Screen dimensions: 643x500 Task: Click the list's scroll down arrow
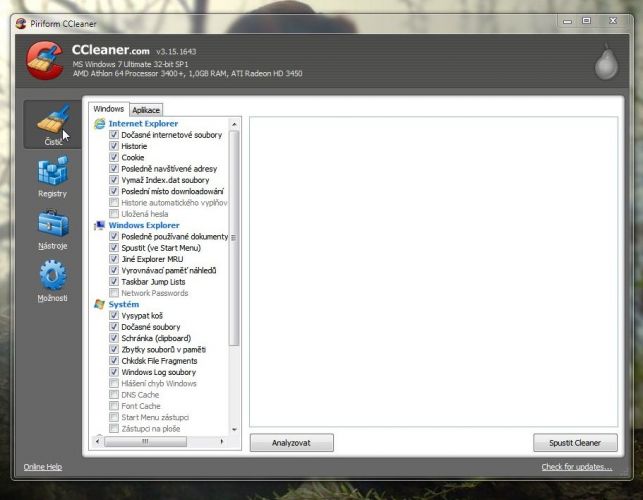[234, 429]
